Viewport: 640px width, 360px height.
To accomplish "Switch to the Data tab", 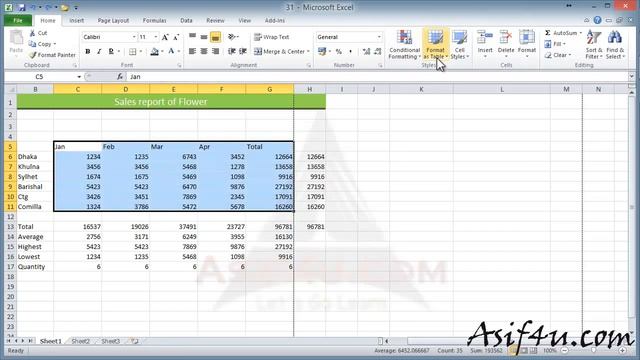I will 186,20.
